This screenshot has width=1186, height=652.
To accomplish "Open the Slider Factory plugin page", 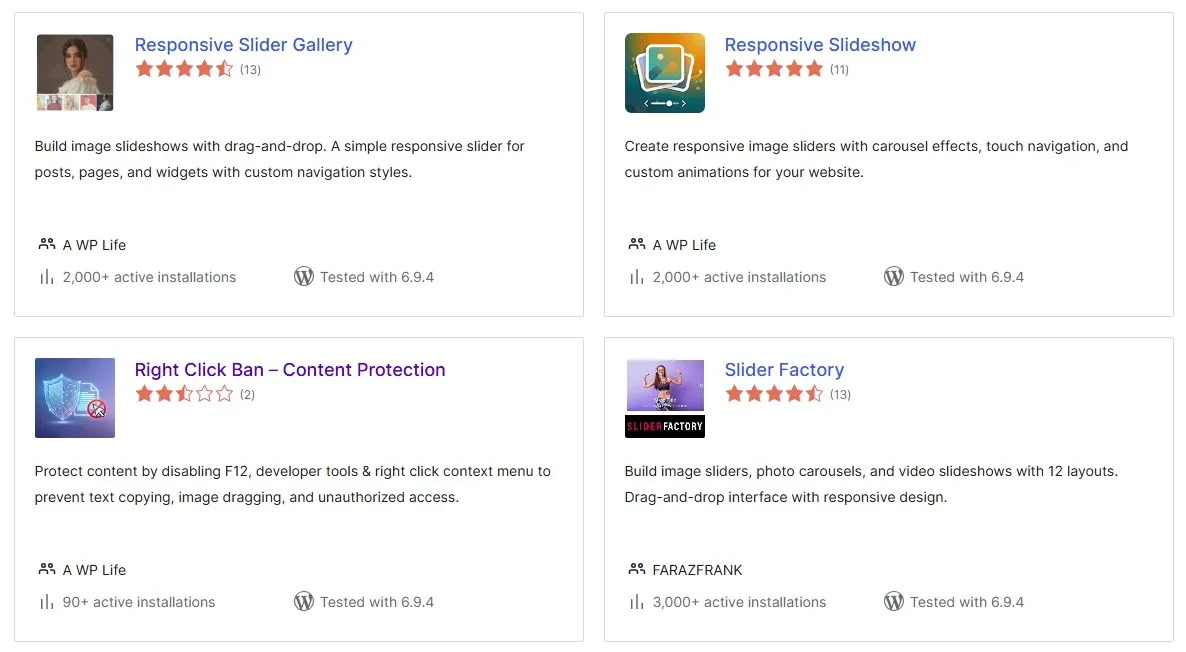I will click(x=784, y=369).
